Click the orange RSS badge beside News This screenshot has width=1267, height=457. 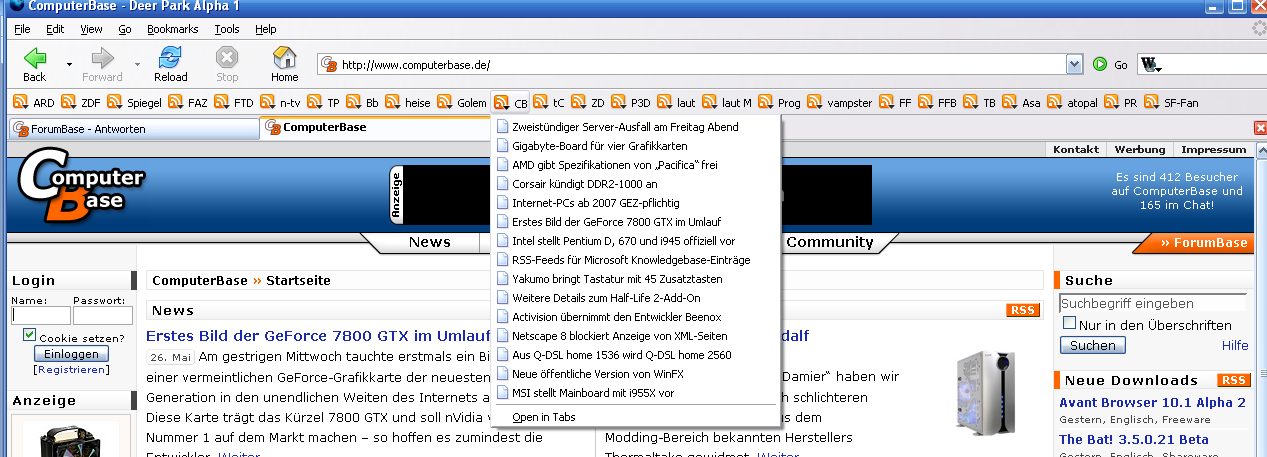[1023, 311]
